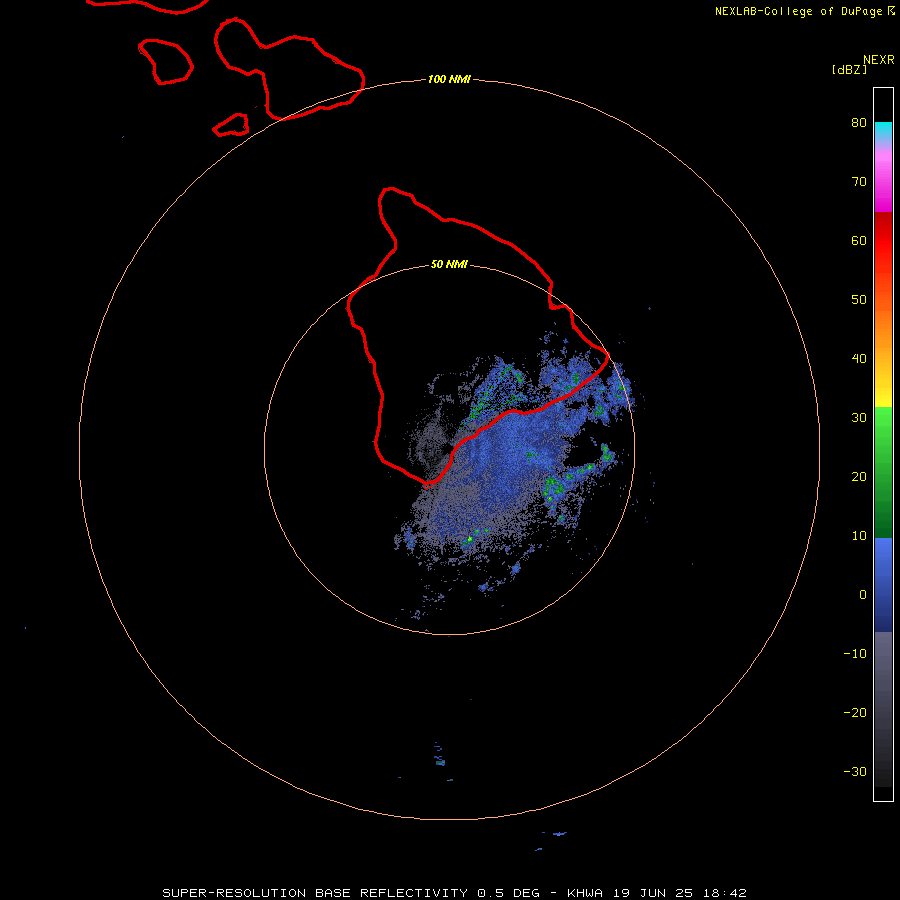Image resolution: width=900 pixels, height=900 pixels.
Task: Click the -10 value on the dBZ scale
Action: [855, 654]
